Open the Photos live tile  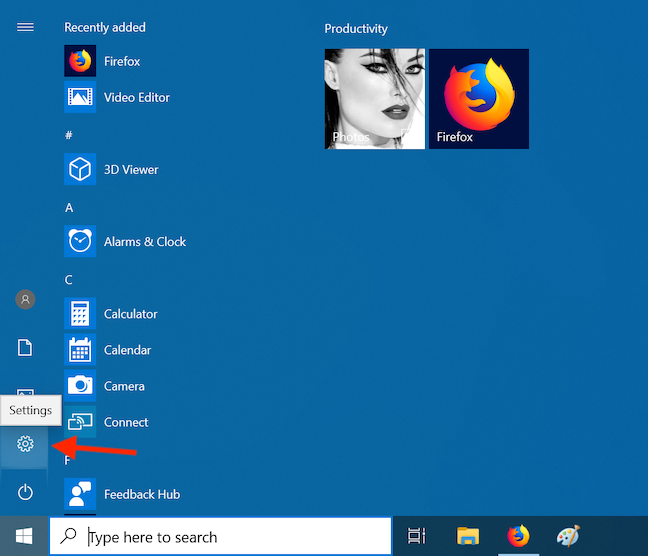pyautogui.click(x=375, y=99)
